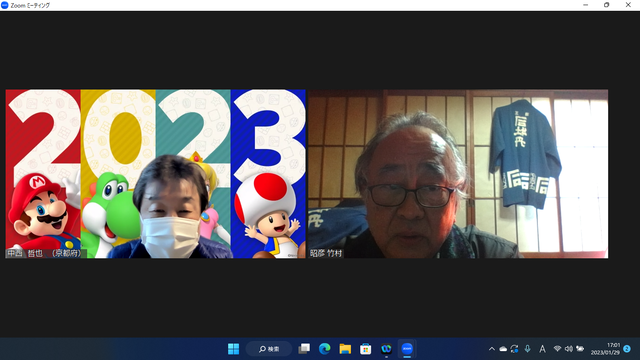Minimize the Zoom meeting window

586,5
